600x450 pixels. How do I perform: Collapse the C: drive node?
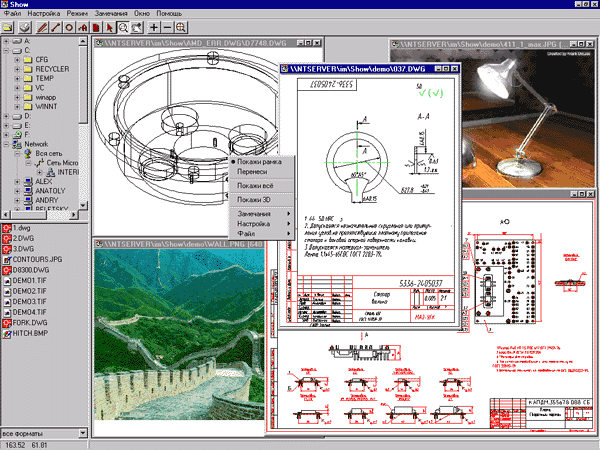(x=6, y=51)
